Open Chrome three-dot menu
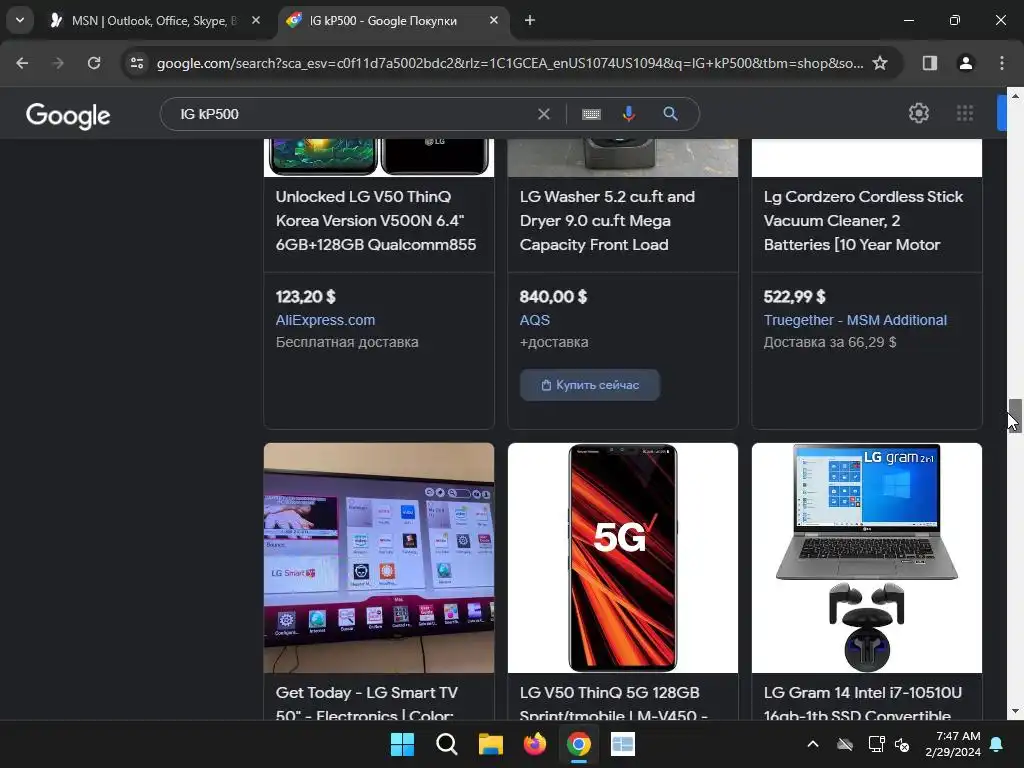 (x=1002, y=63)
